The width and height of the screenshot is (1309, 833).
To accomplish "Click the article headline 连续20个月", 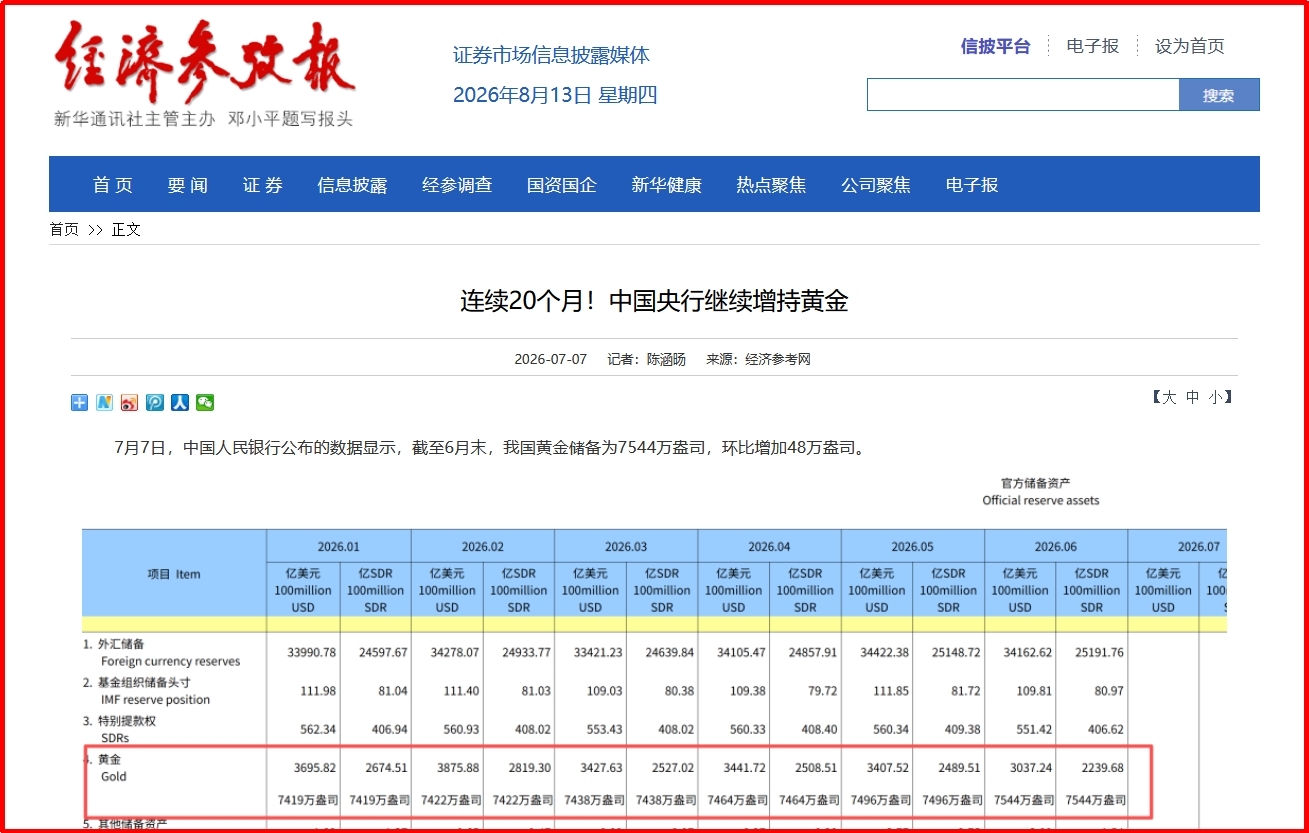I will click(654, 301).
